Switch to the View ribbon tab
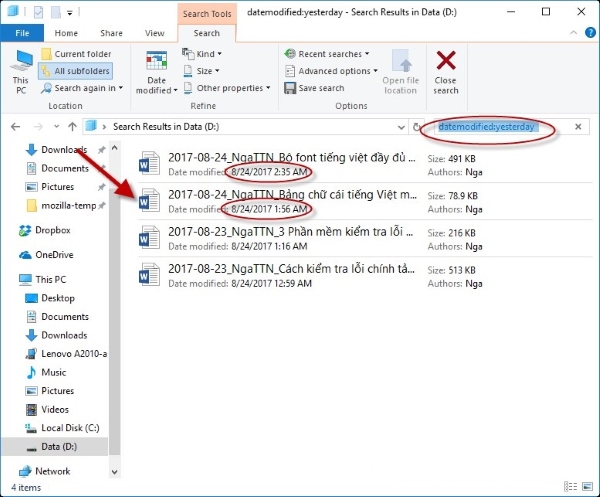 coord(154,33)
